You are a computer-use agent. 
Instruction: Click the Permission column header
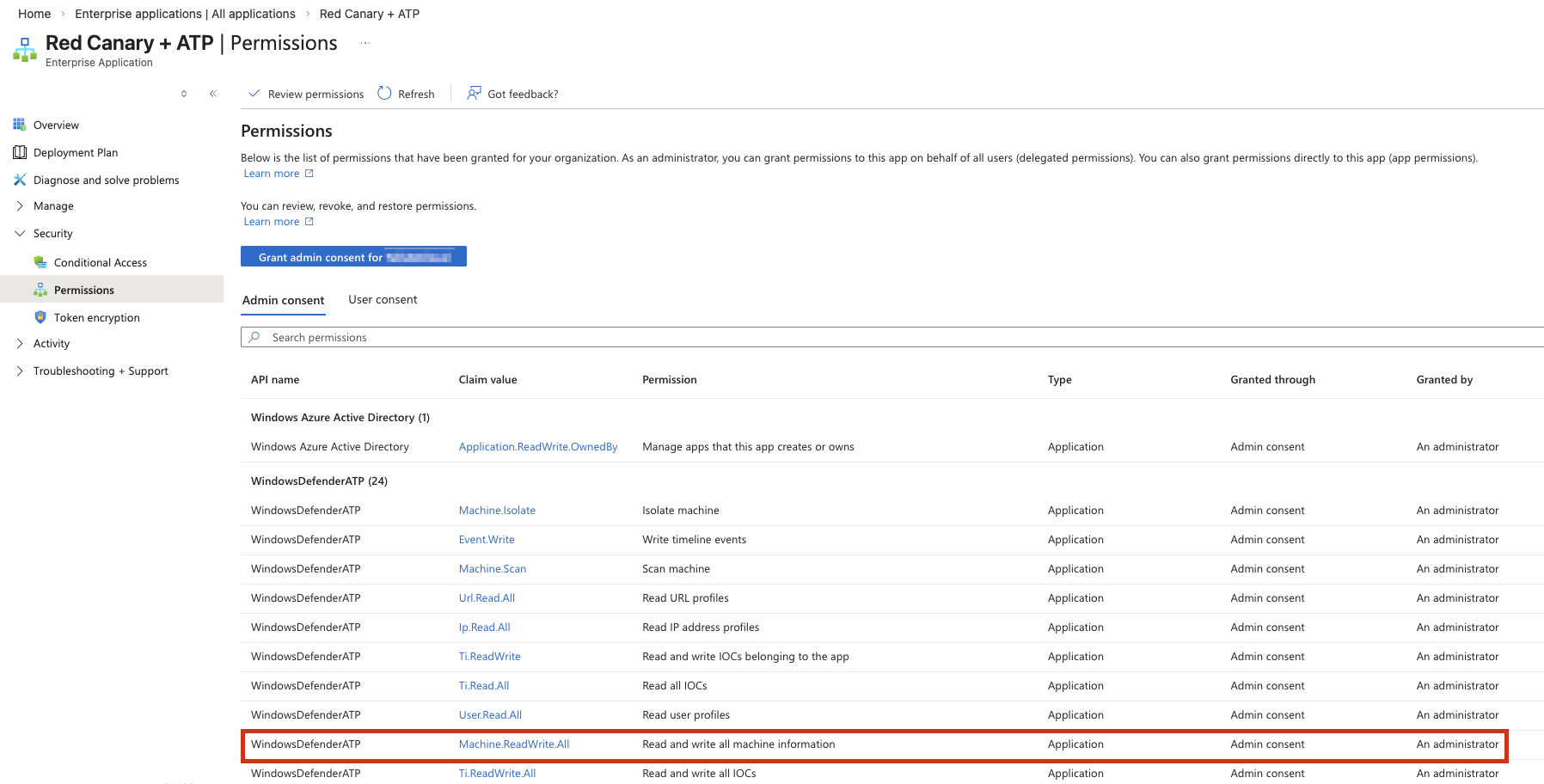tap(670, 379)
